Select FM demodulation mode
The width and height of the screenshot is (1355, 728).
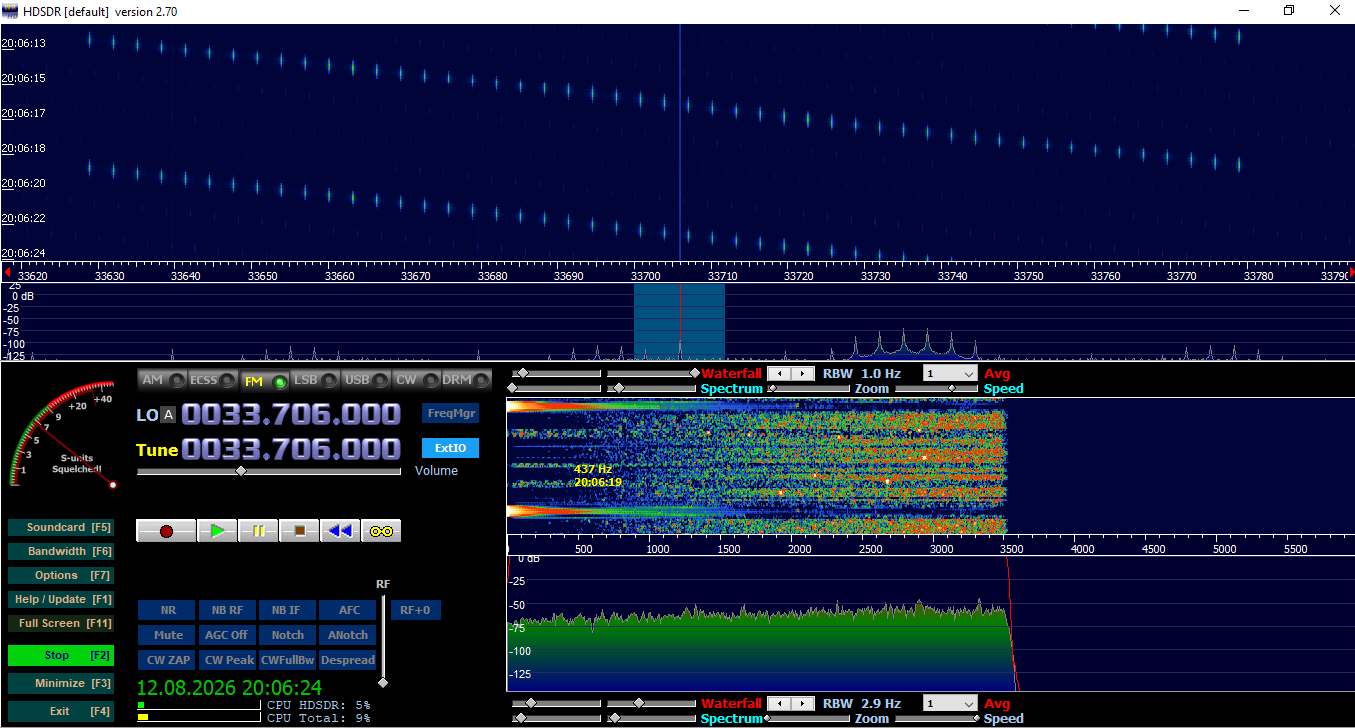(265, 380)
